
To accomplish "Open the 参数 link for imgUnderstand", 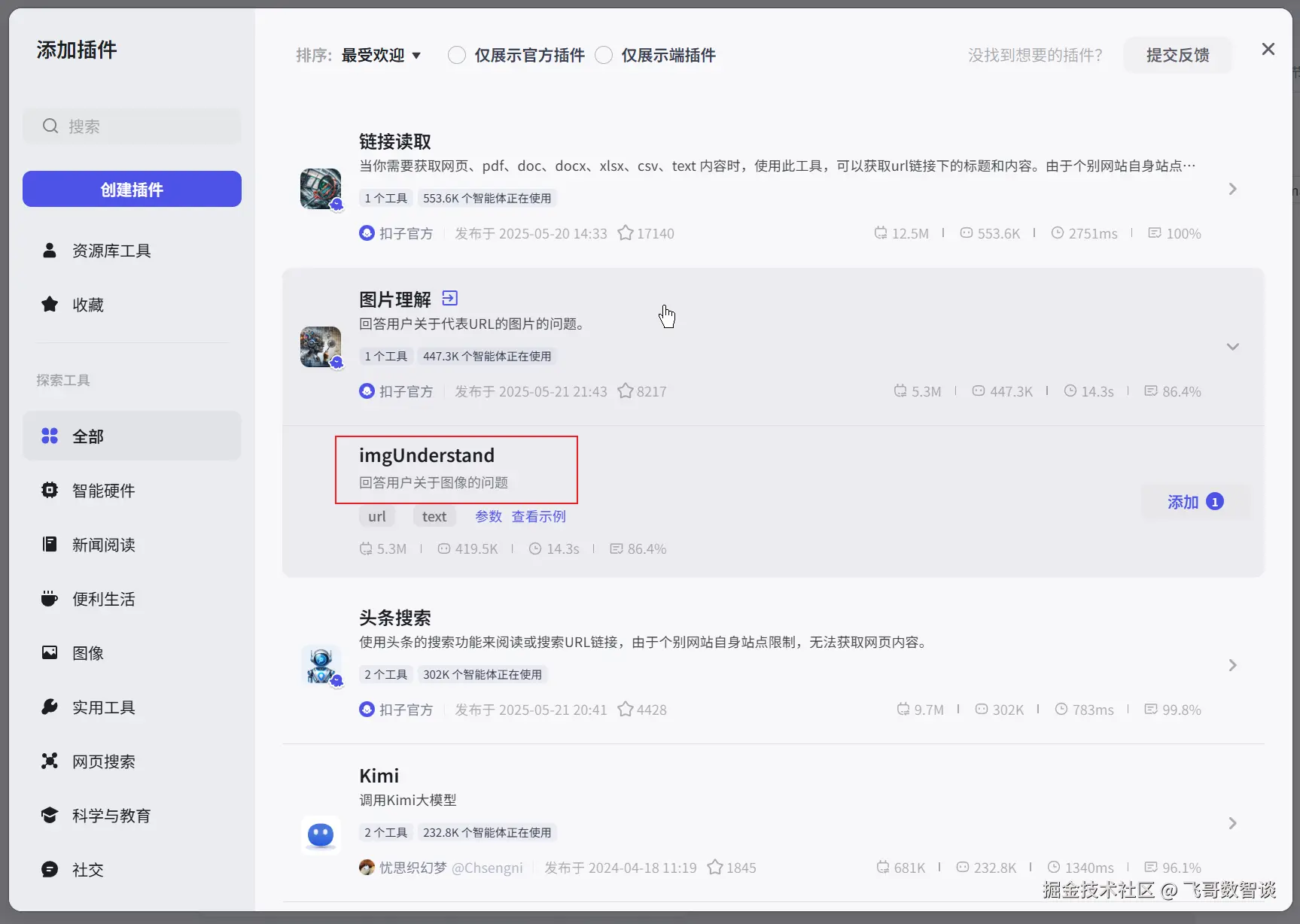I will [489, 516].
